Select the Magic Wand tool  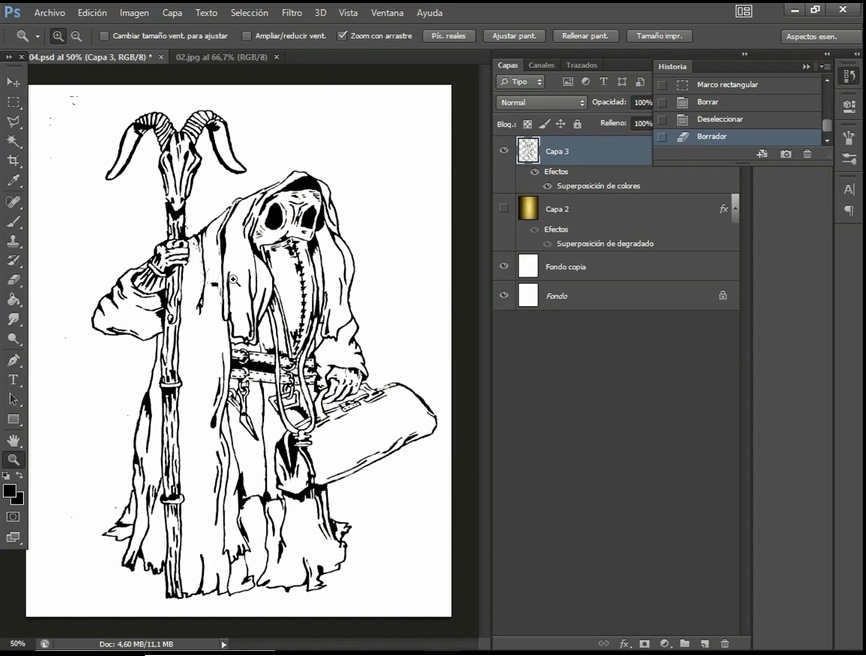(x=14, y=141)
